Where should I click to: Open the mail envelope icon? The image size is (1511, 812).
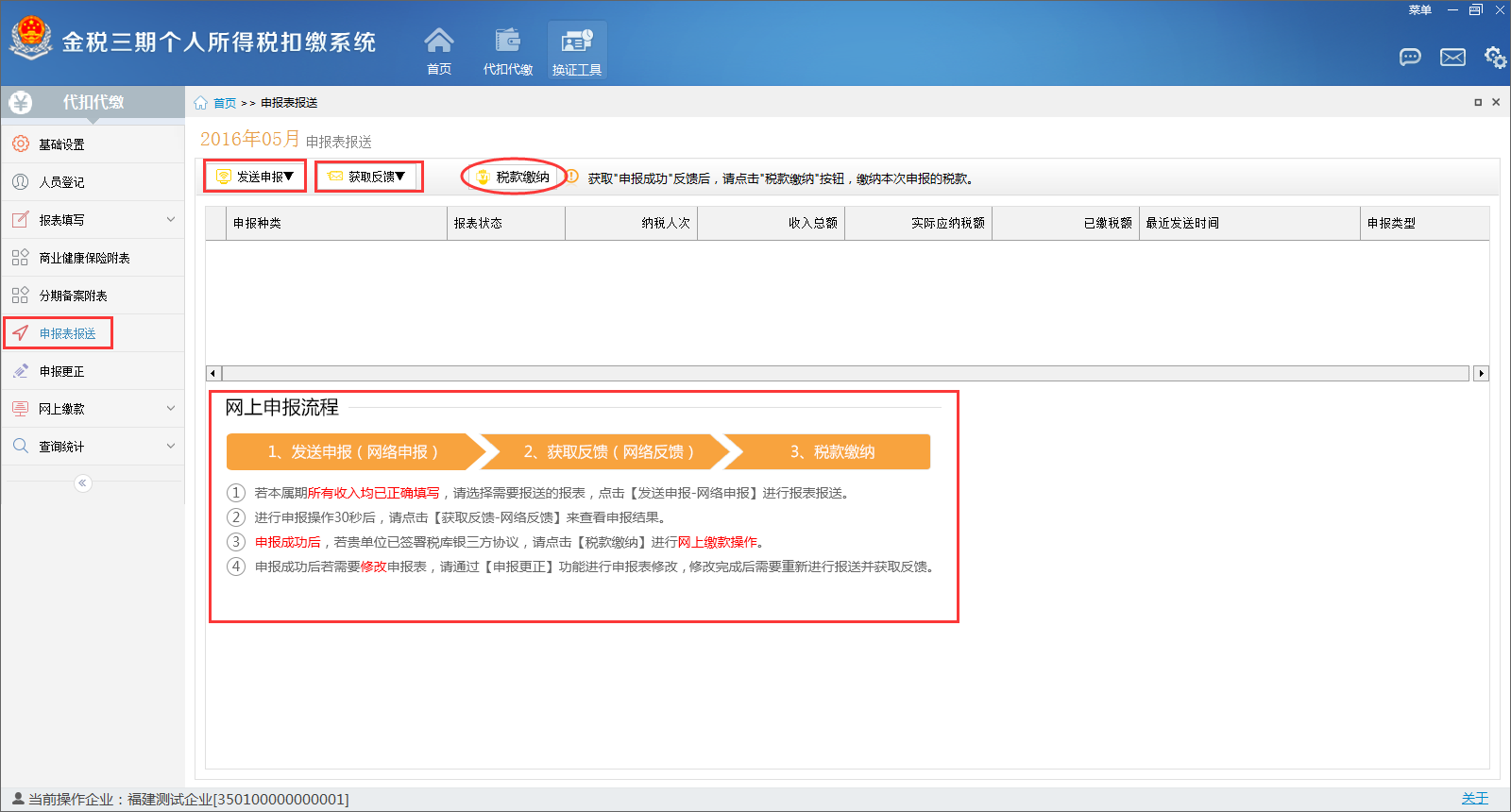(1452, 58)
